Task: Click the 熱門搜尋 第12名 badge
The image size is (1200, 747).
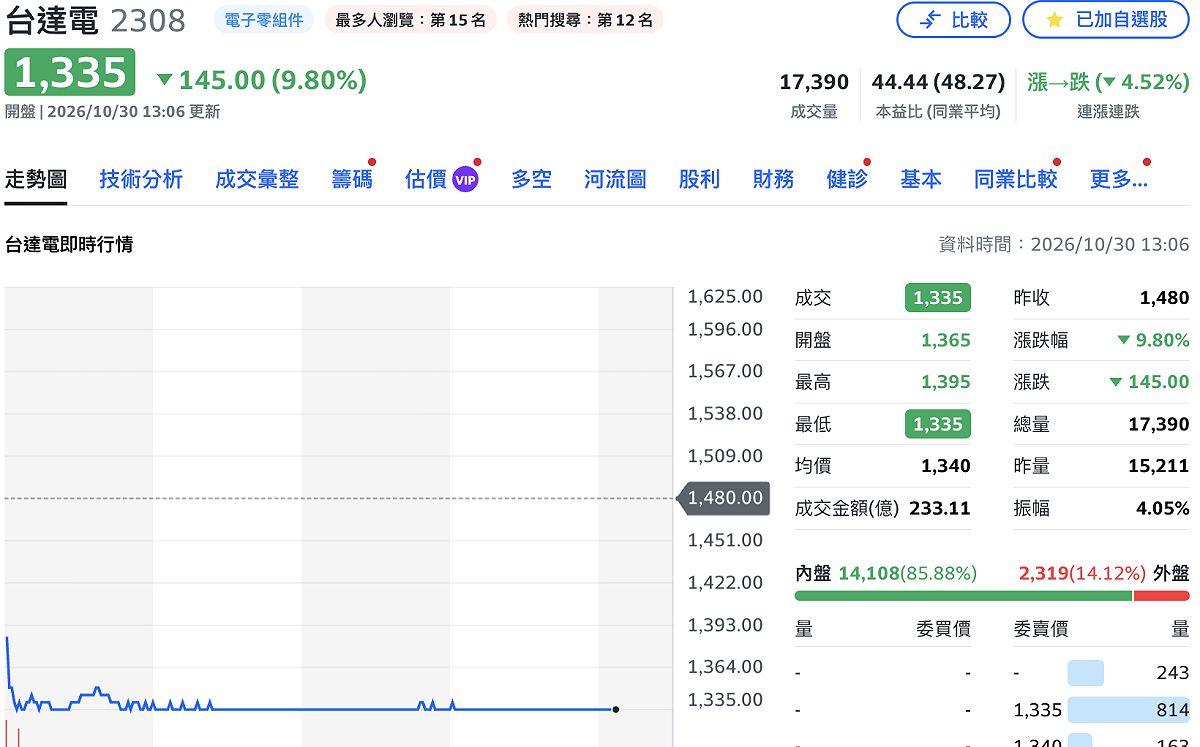Action: tap(585, 20)
